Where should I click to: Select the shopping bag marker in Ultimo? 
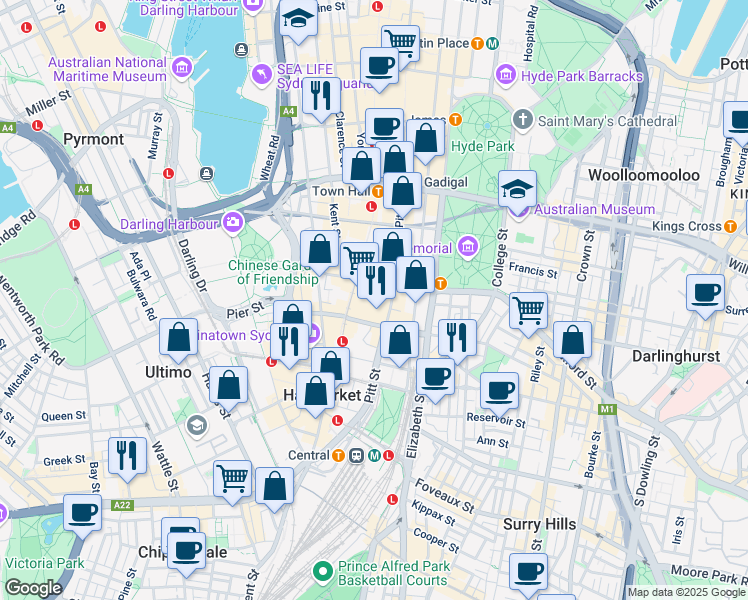pyautogui.click(x=178, y=338)
